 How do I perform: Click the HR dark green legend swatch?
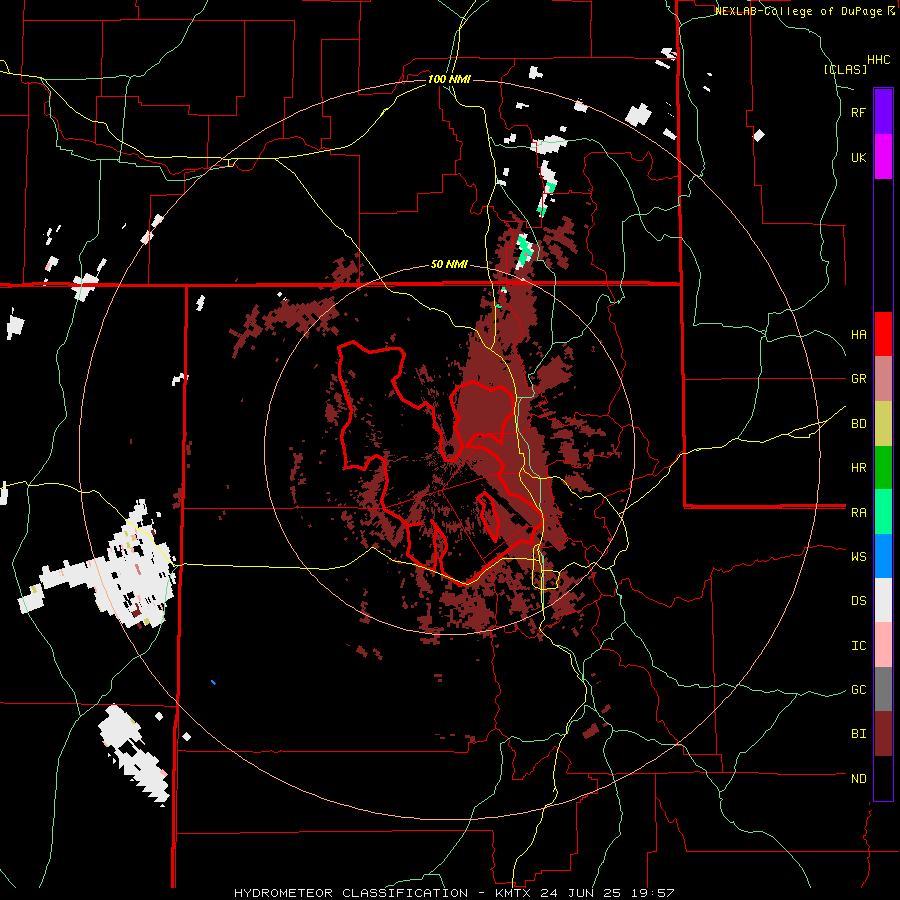pos(883,468)
